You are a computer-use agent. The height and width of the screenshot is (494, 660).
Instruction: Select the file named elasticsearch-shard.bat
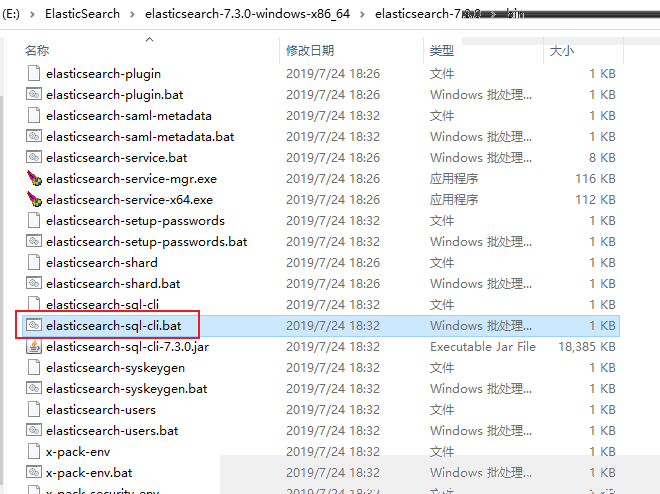(113, 284)
